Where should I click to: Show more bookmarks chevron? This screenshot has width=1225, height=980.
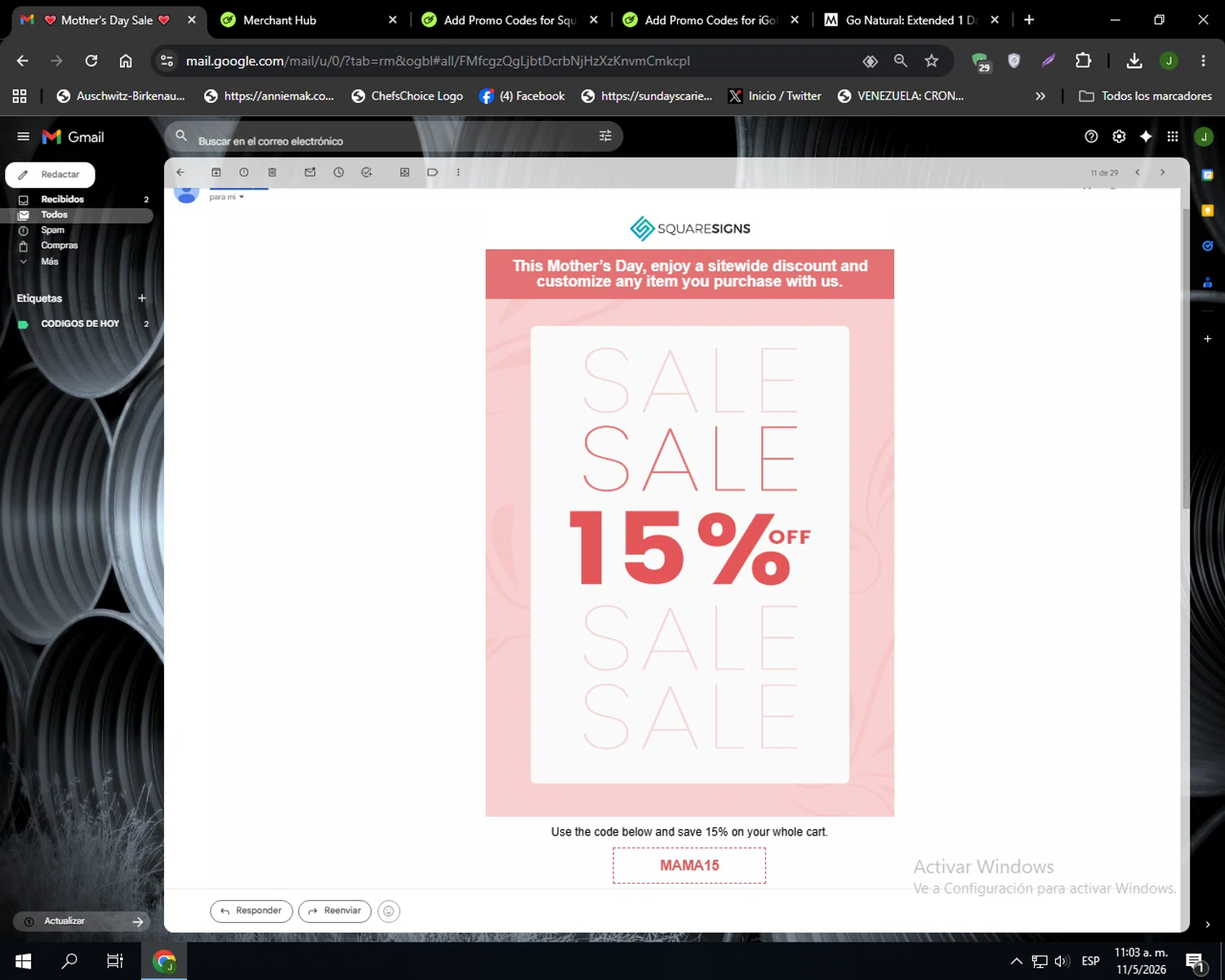[x=1040, y=96]
